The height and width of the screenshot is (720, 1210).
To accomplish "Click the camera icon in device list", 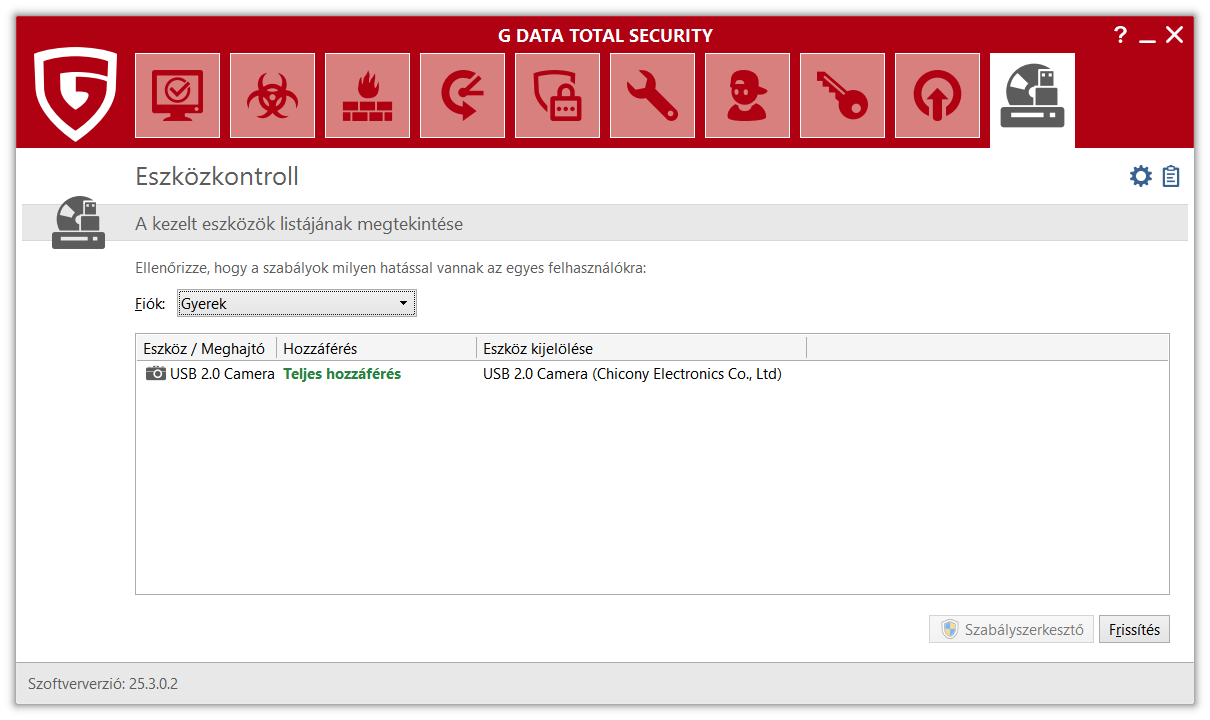I will click(x=156, y=374).
